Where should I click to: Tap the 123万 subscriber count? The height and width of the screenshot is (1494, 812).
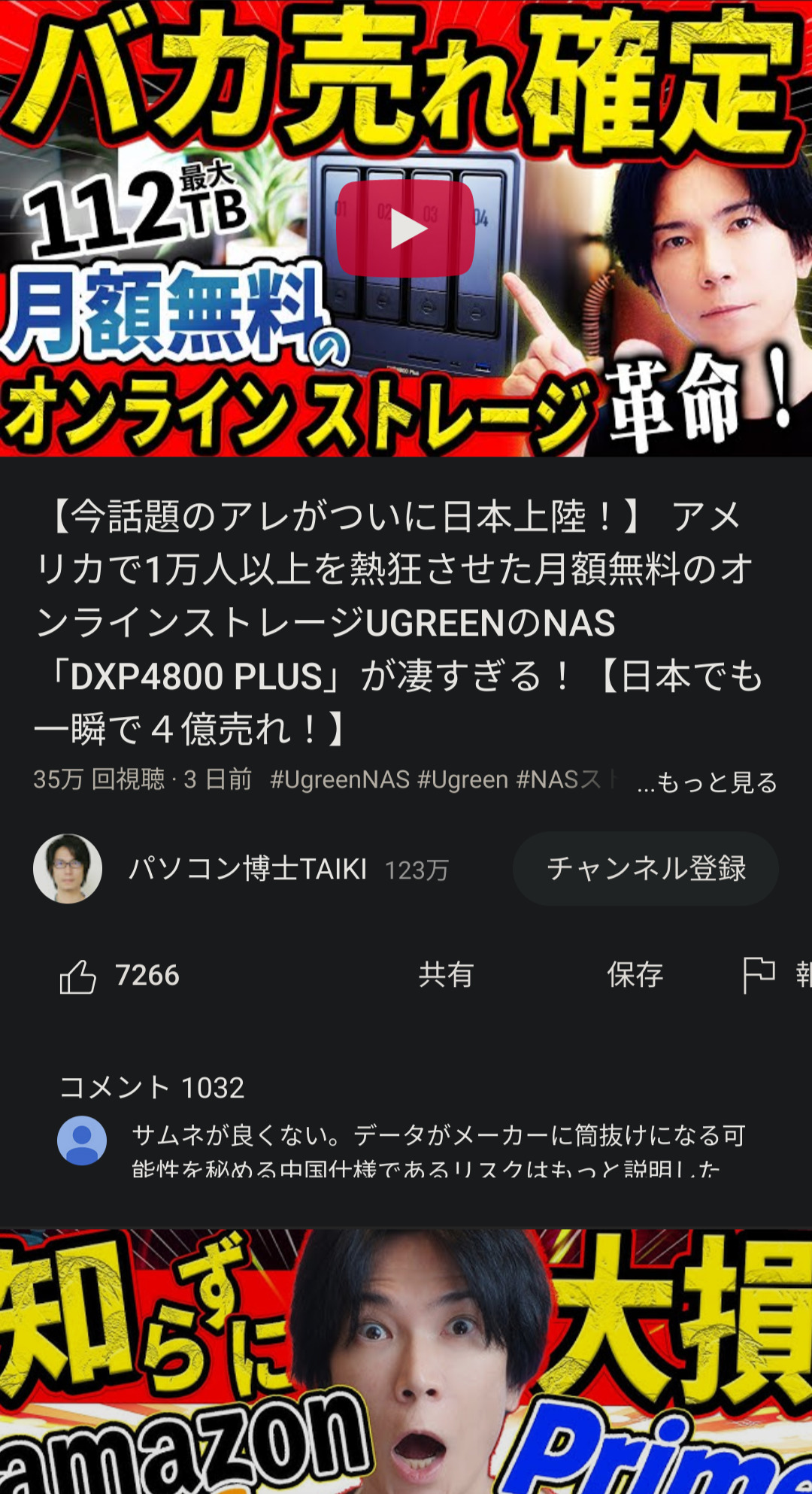(x=417, y=870)
